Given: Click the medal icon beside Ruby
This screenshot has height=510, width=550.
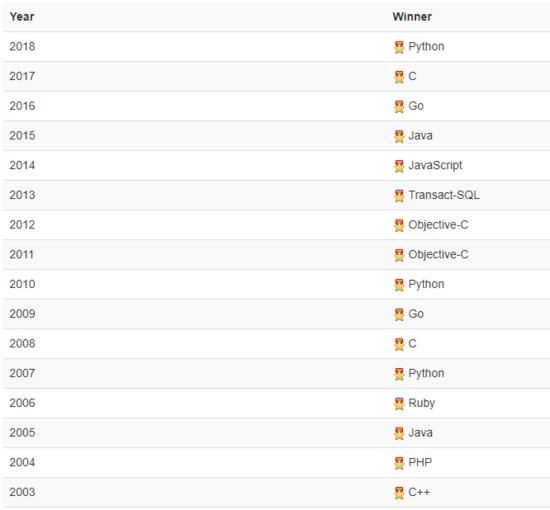Looking at the screenshot, I should coord(399,403).
